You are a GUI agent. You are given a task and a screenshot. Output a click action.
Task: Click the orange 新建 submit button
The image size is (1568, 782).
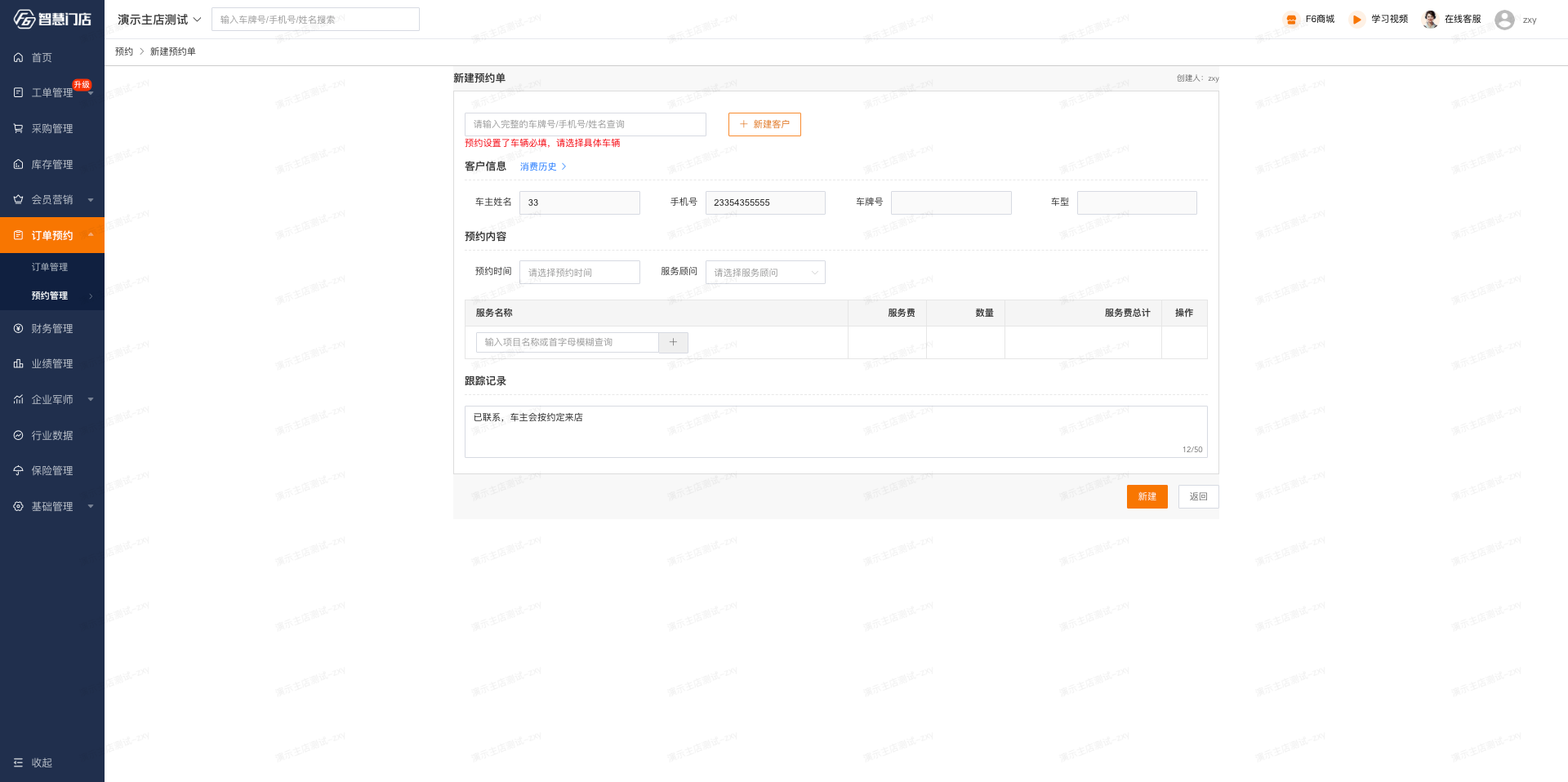point(1147,497)
